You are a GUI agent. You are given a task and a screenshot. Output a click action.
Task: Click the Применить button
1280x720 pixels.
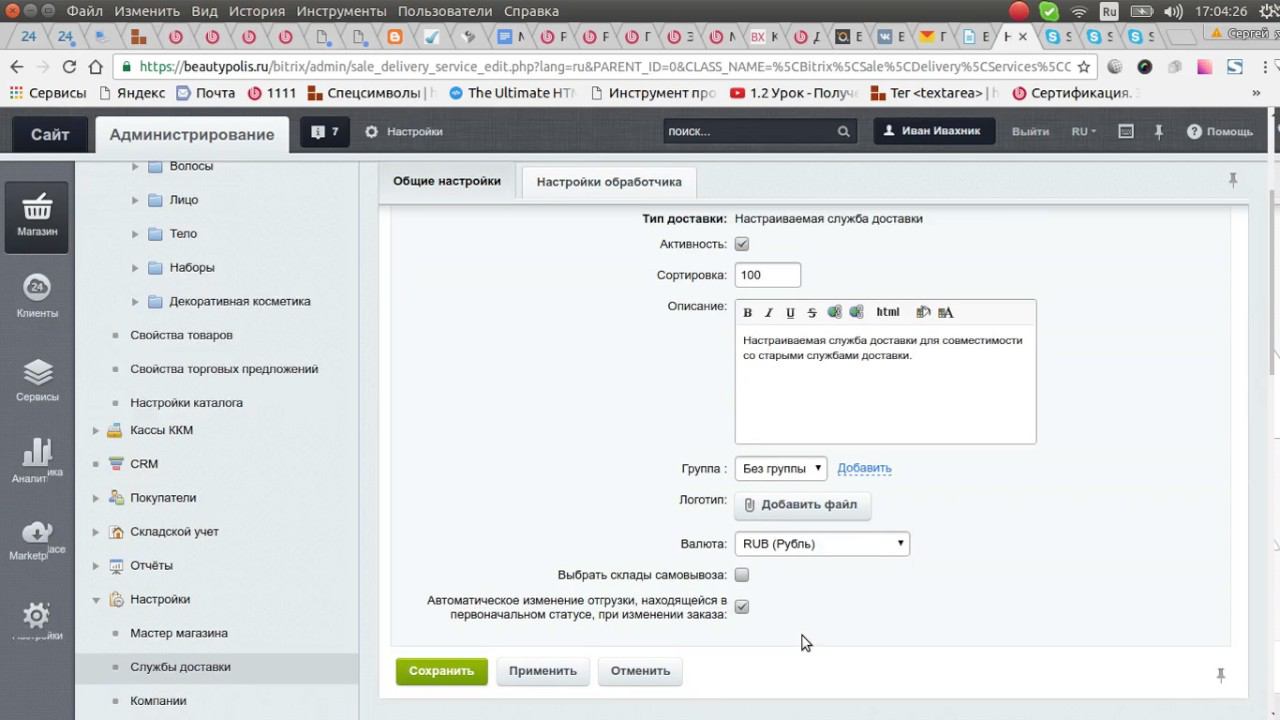543,671
